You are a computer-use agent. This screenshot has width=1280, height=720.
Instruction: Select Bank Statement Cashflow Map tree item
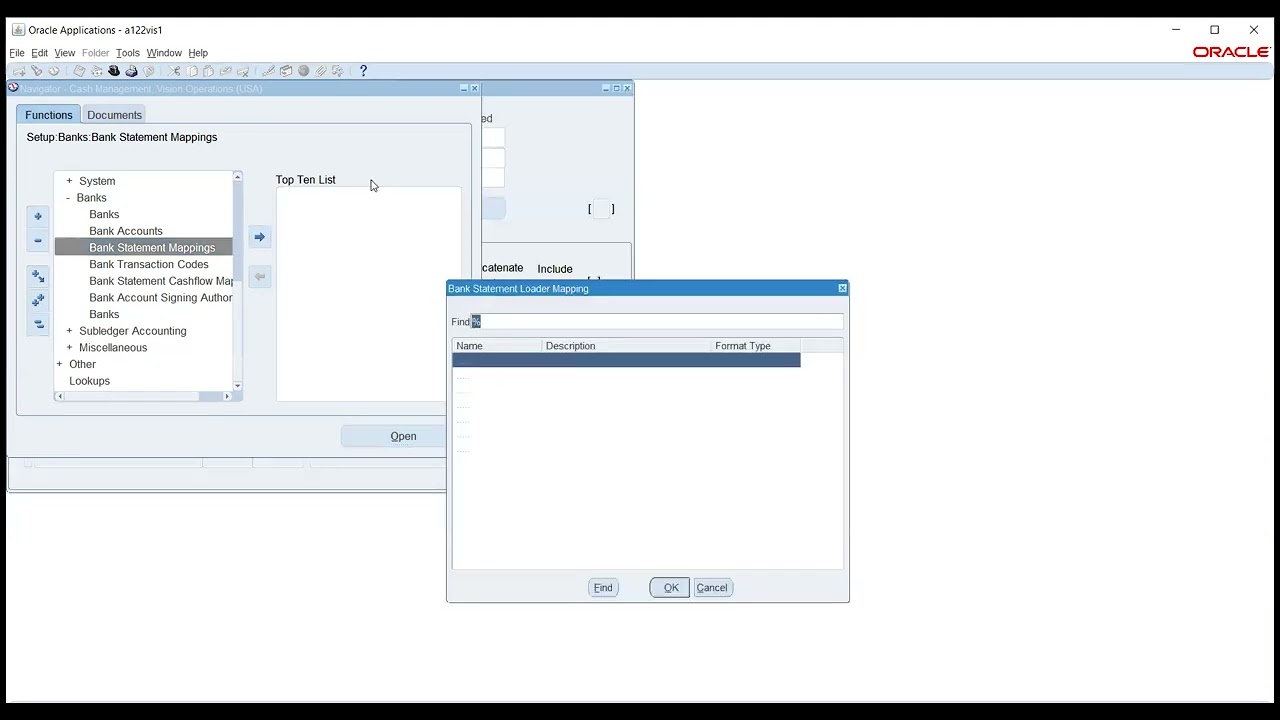(x=161, y=281)
